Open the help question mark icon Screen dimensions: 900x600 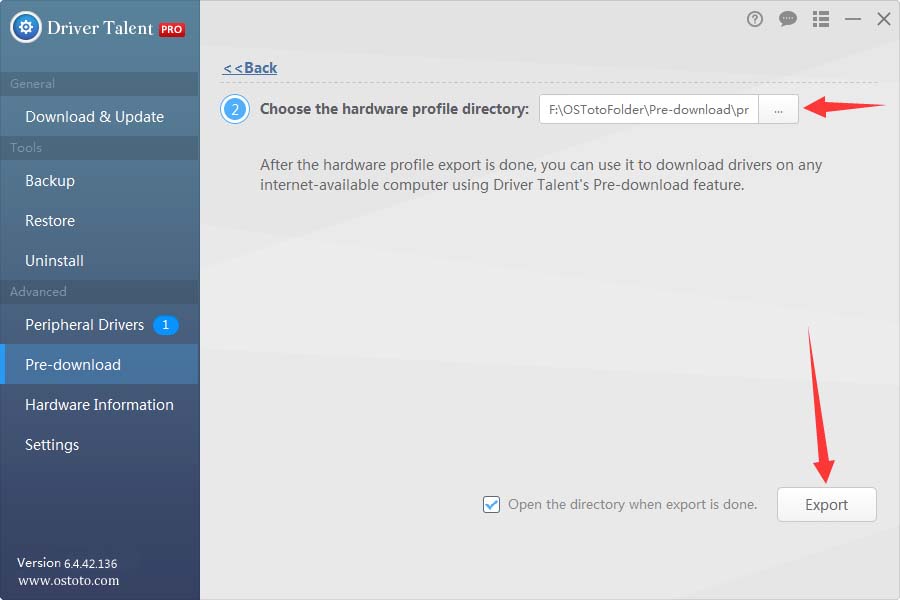[x=755, y=20]
